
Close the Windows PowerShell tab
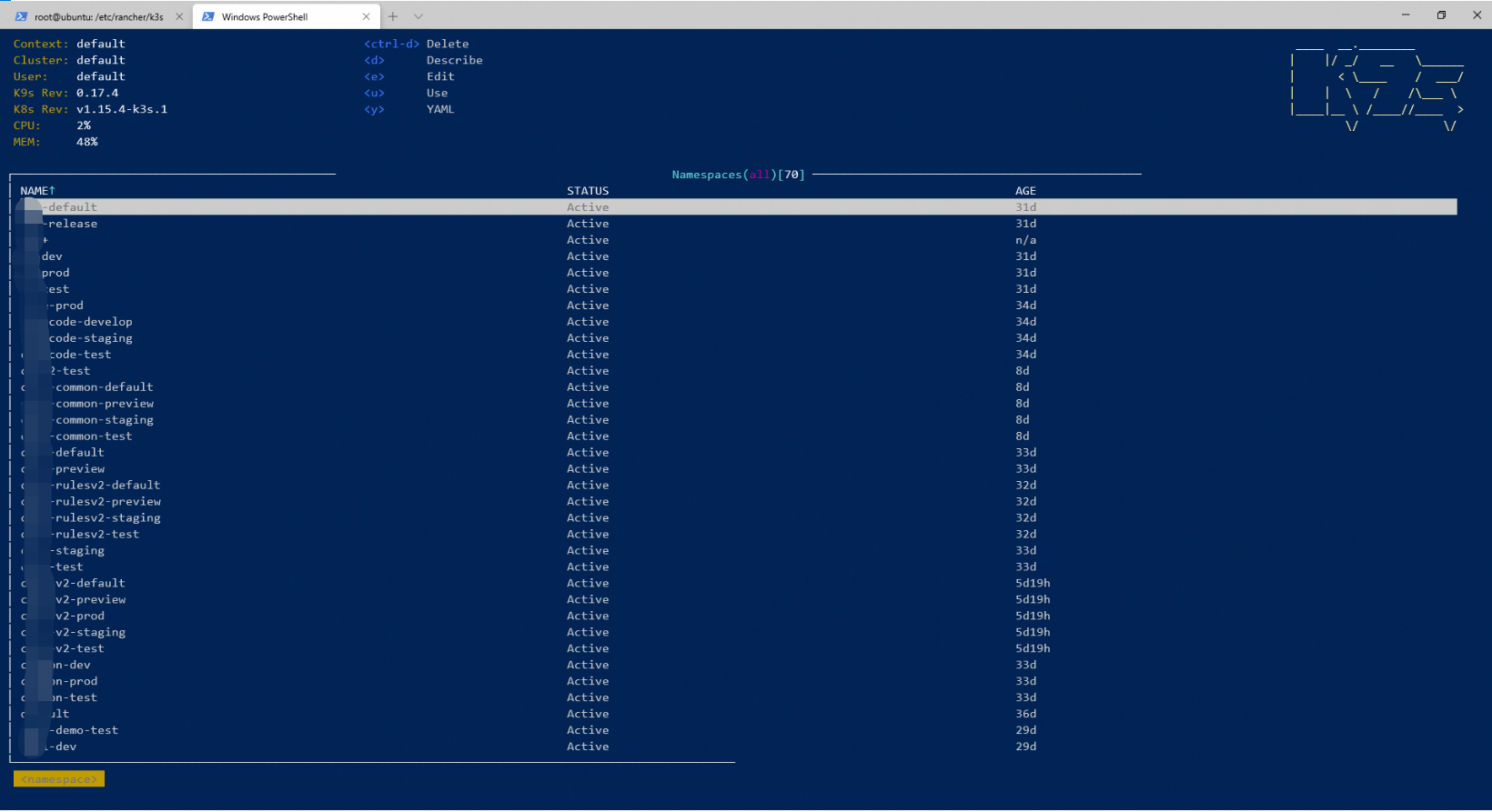366,16
